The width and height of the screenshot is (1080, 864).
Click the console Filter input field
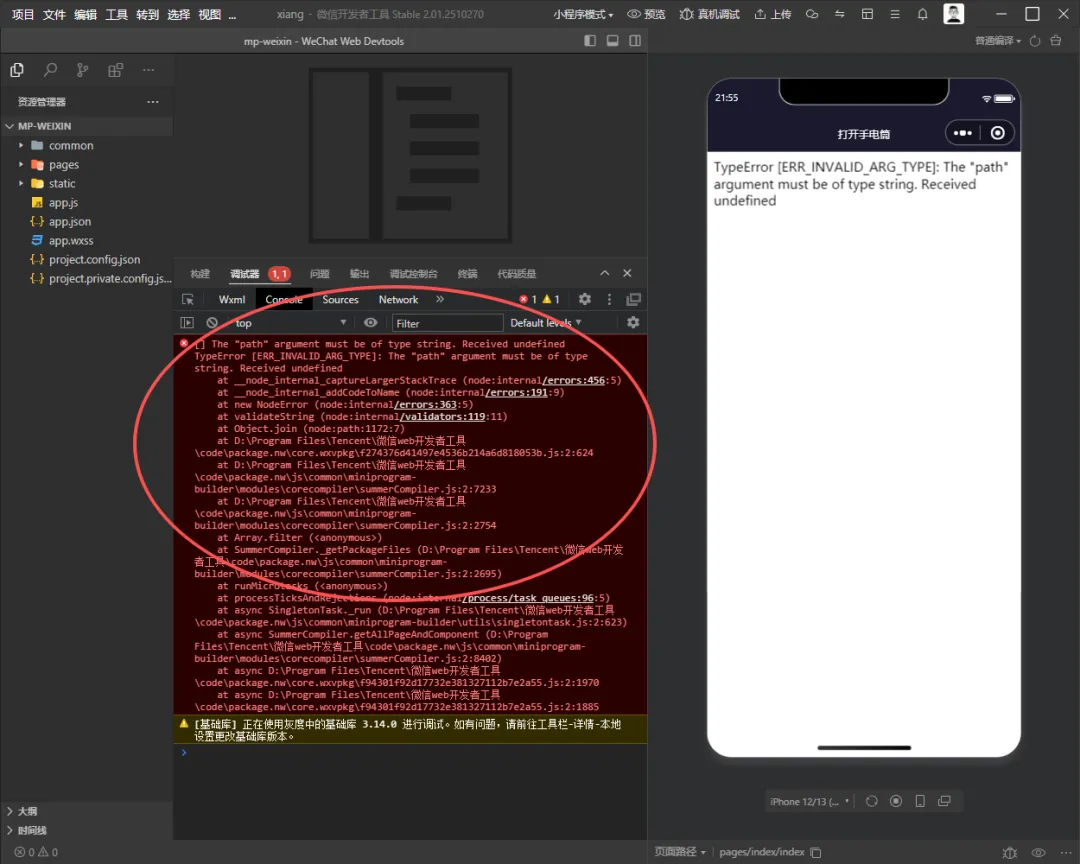(x=447, y=323)
